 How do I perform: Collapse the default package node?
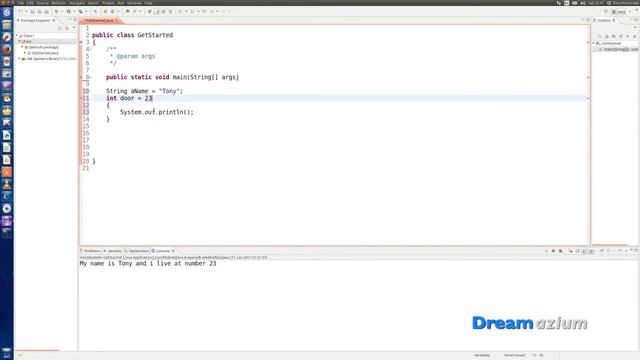(x=22, y=47)
